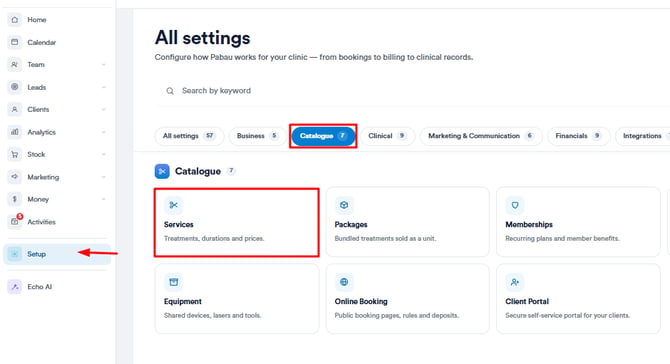Select the Setup sidebar icon
The width and height of the screenshot is (670, 364).
[15, 254]
